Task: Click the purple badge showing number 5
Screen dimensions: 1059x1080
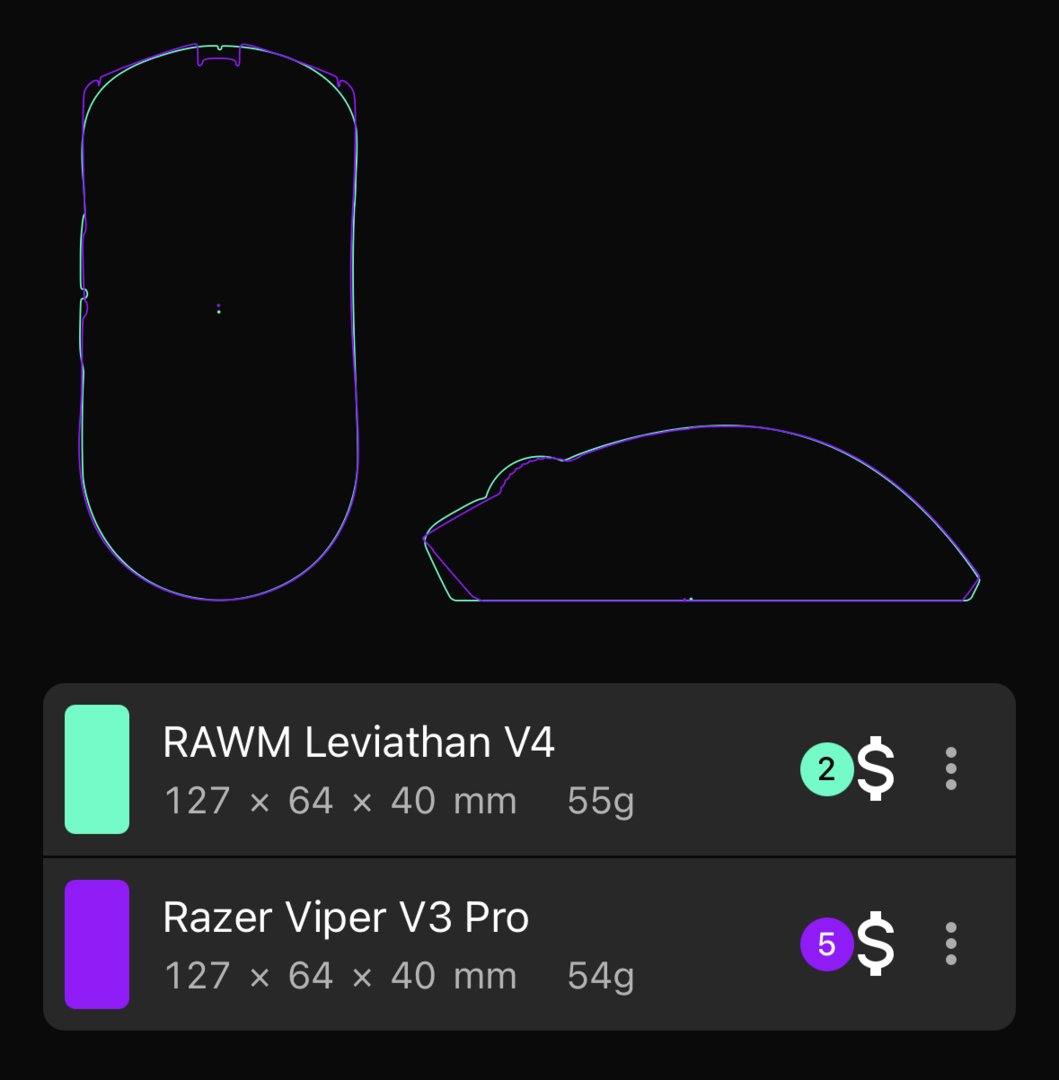Action: 827,944
